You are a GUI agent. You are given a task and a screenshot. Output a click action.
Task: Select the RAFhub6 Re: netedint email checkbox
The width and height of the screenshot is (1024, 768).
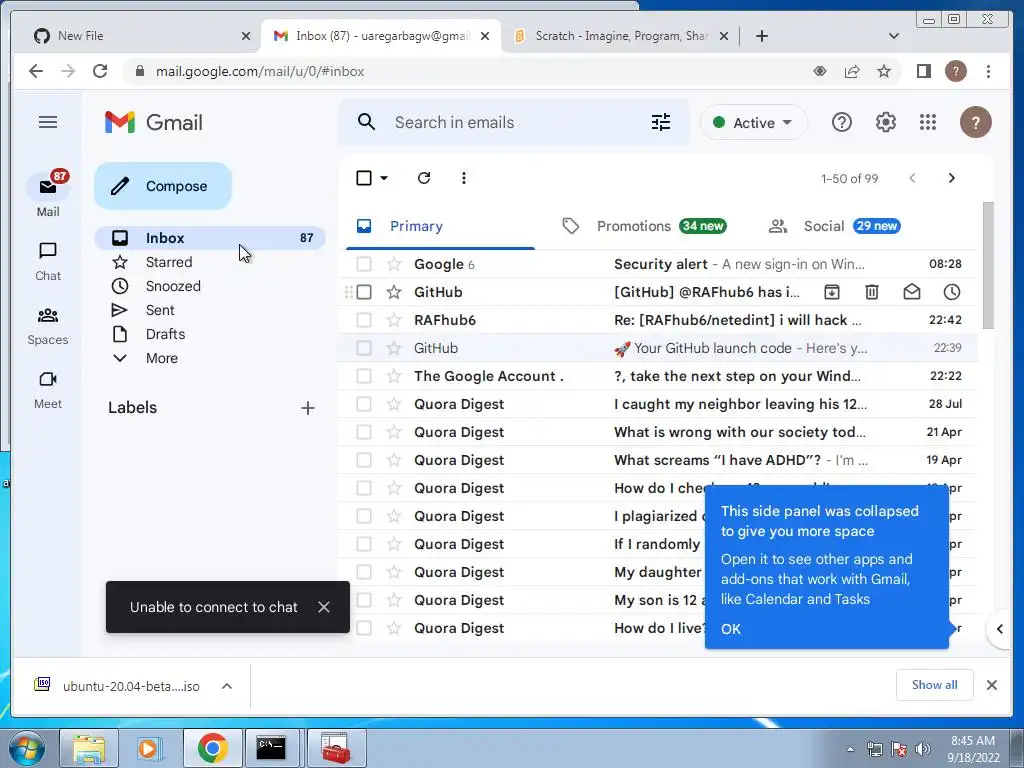coord(364,320)
